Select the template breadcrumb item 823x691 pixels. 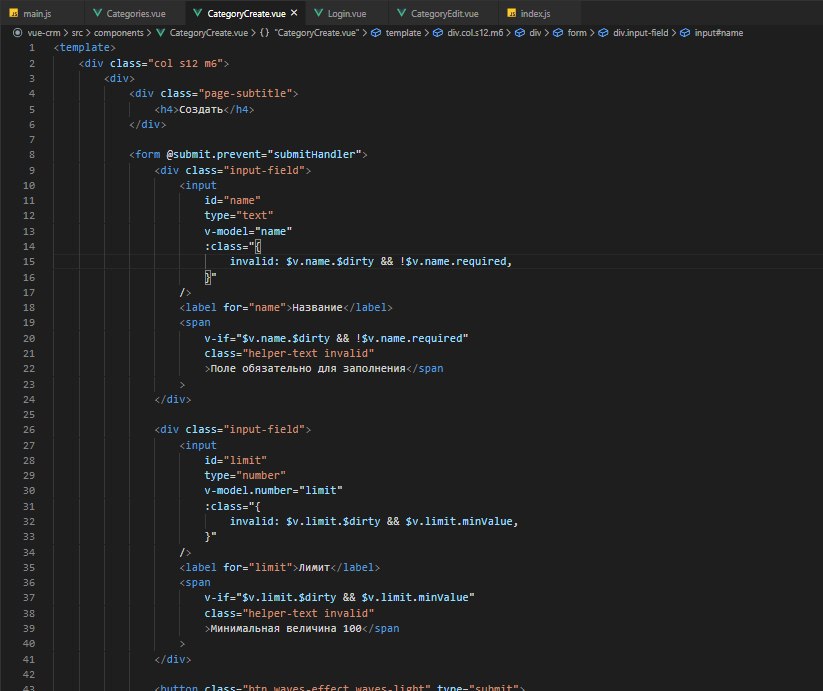tap(403, 33)
